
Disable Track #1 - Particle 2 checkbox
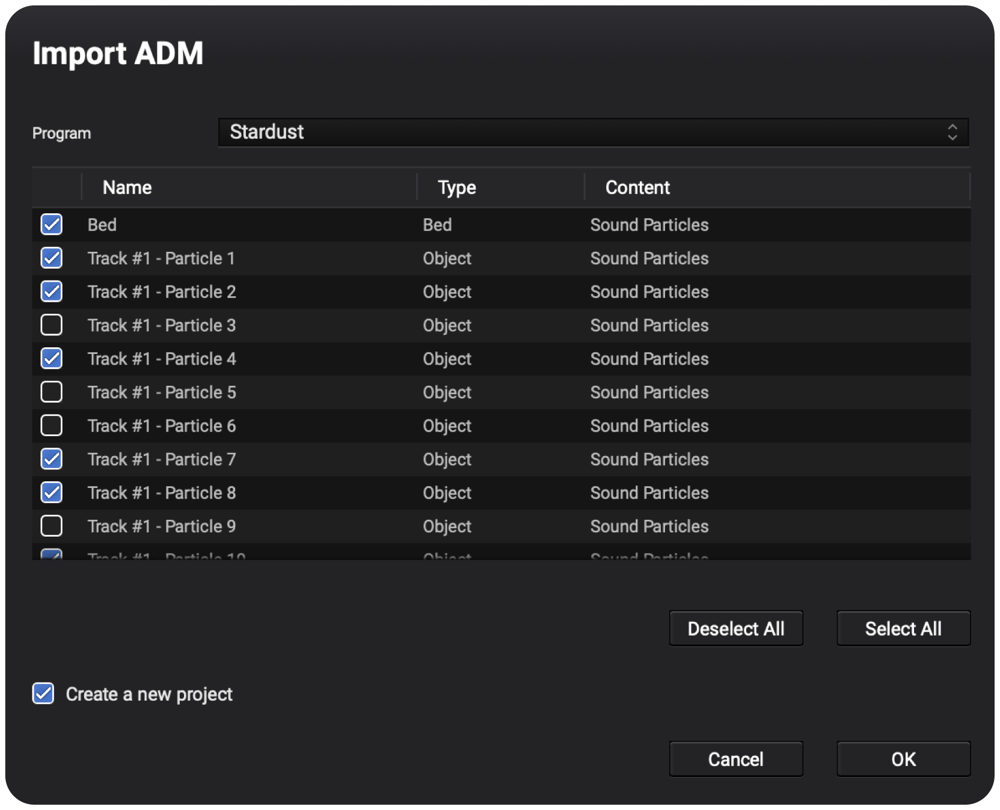51,292
